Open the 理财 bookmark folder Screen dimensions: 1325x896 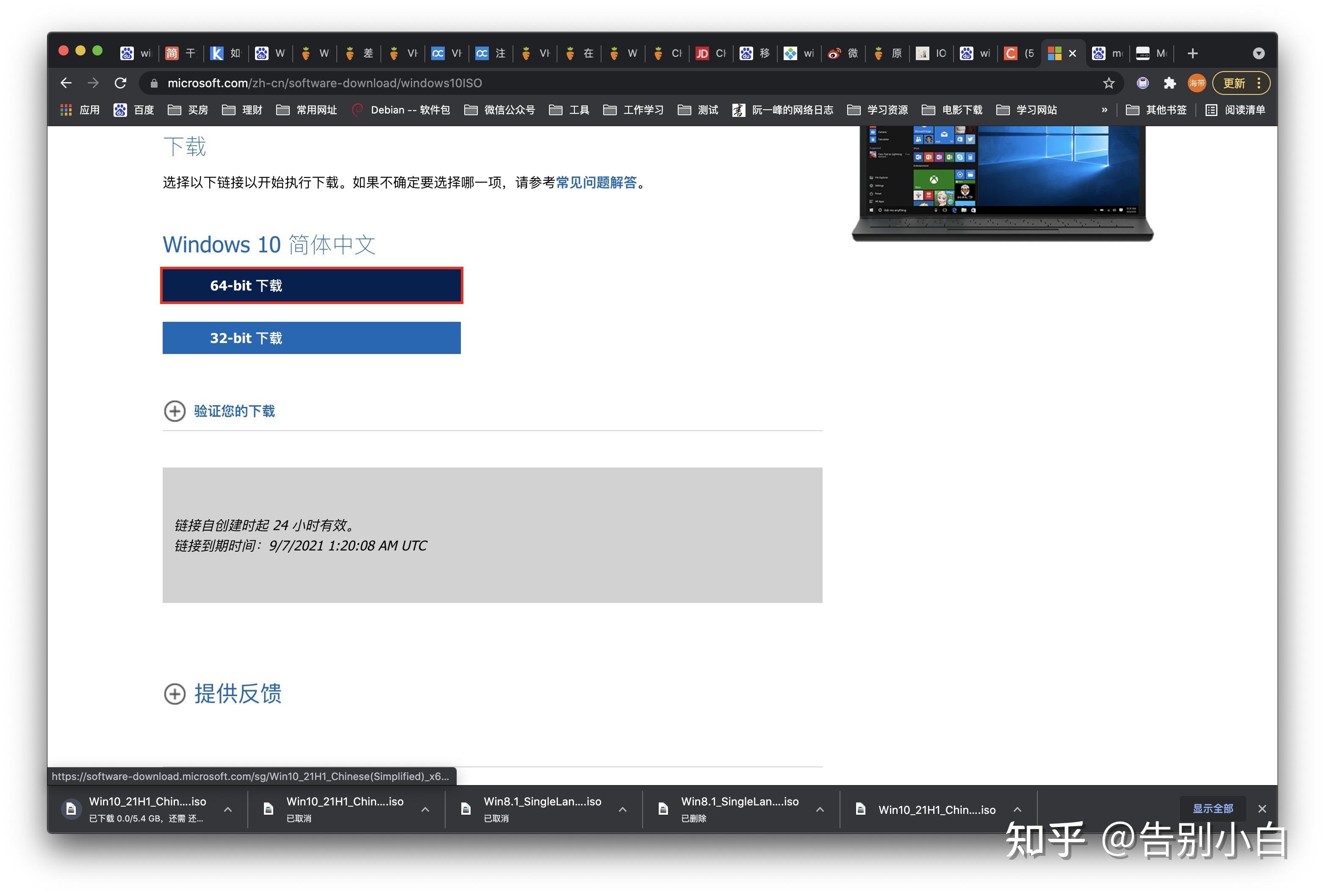click(242, 110)
